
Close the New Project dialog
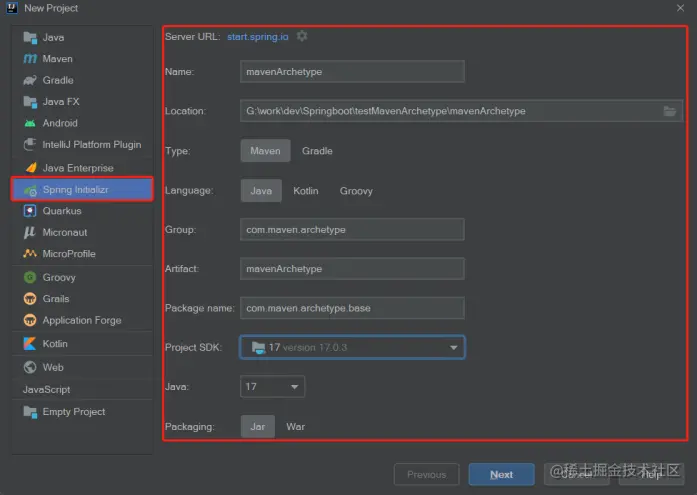pyautogui.click(x=680, y=8)
